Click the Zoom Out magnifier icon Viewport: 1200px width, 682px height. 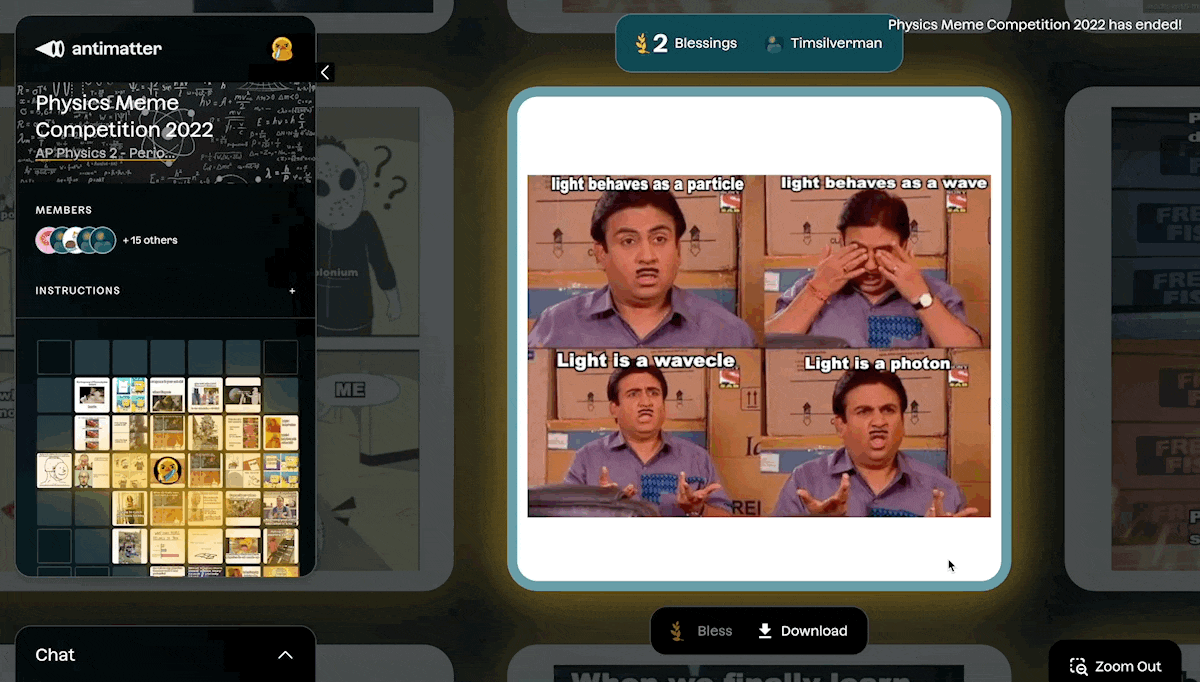(1078, 666)
